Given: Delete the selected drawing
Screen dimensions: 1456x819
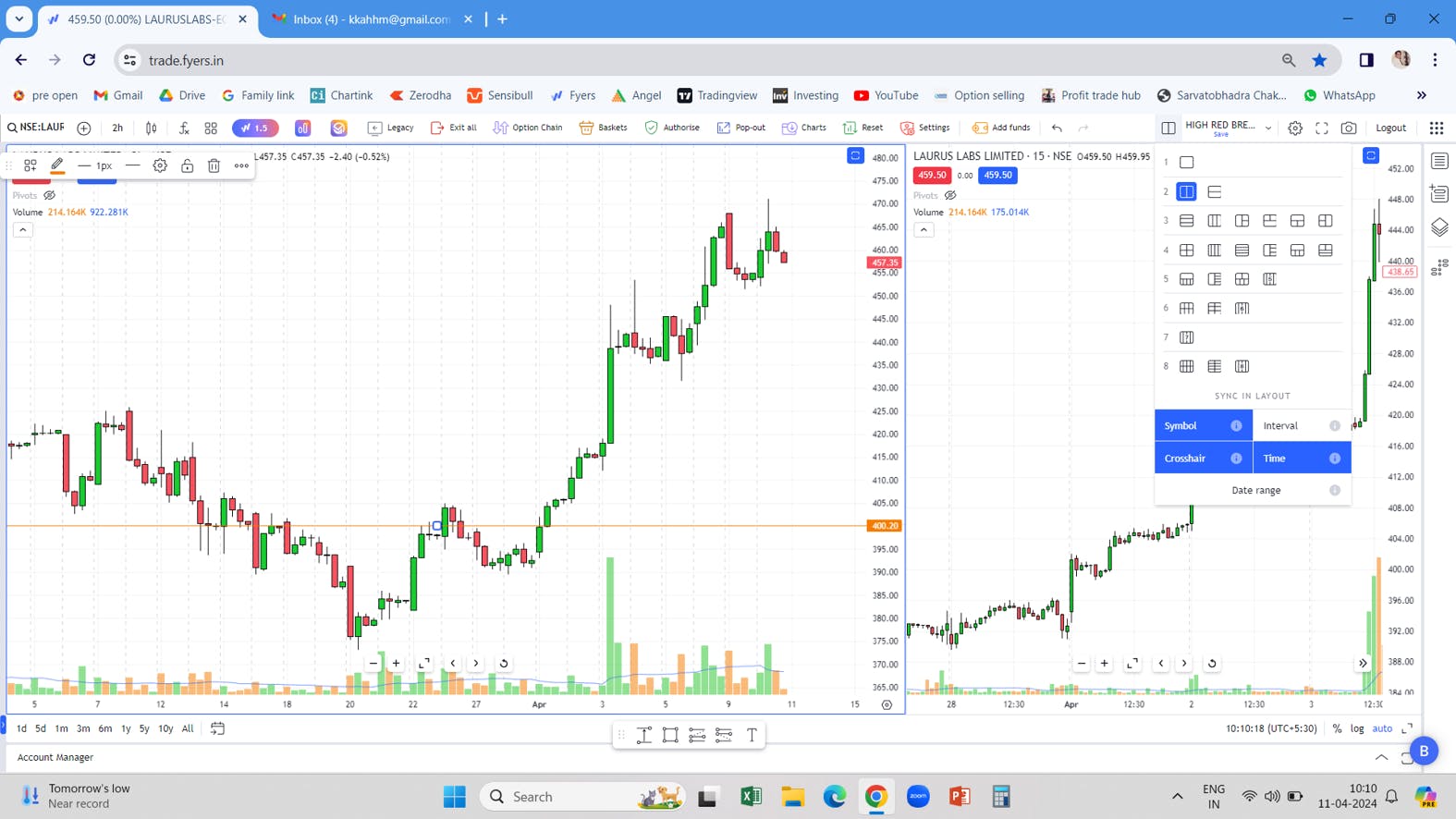Looking at the screenshot, I should point(214,165).
